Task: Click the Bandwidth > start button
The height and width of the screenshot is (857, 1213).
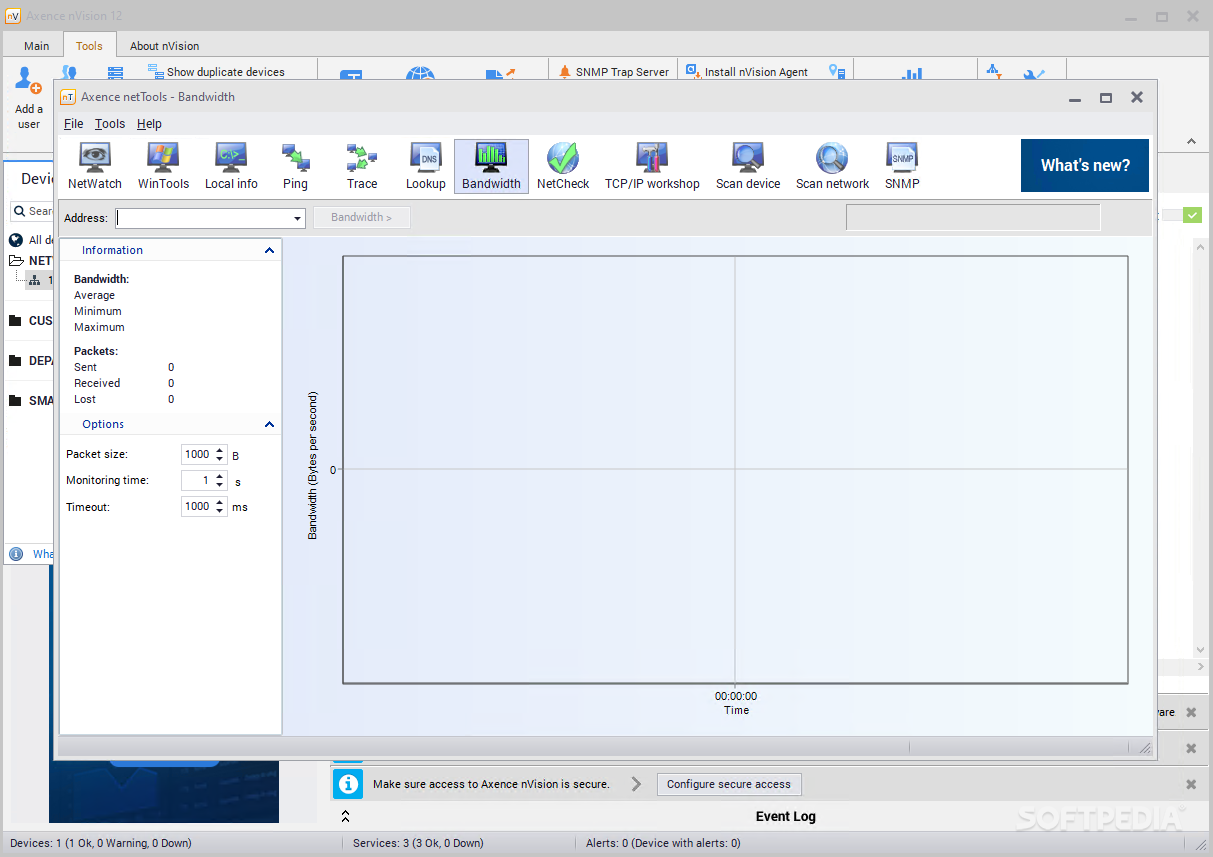Action: point(362,217)
